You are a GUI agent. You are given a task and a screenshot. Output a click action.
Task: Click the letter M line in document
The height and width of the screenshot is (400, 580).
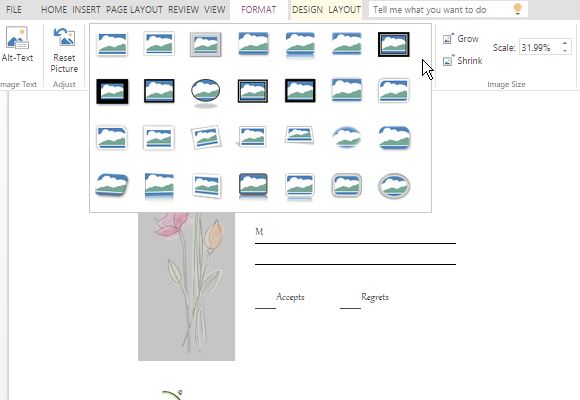coord(259,232)
